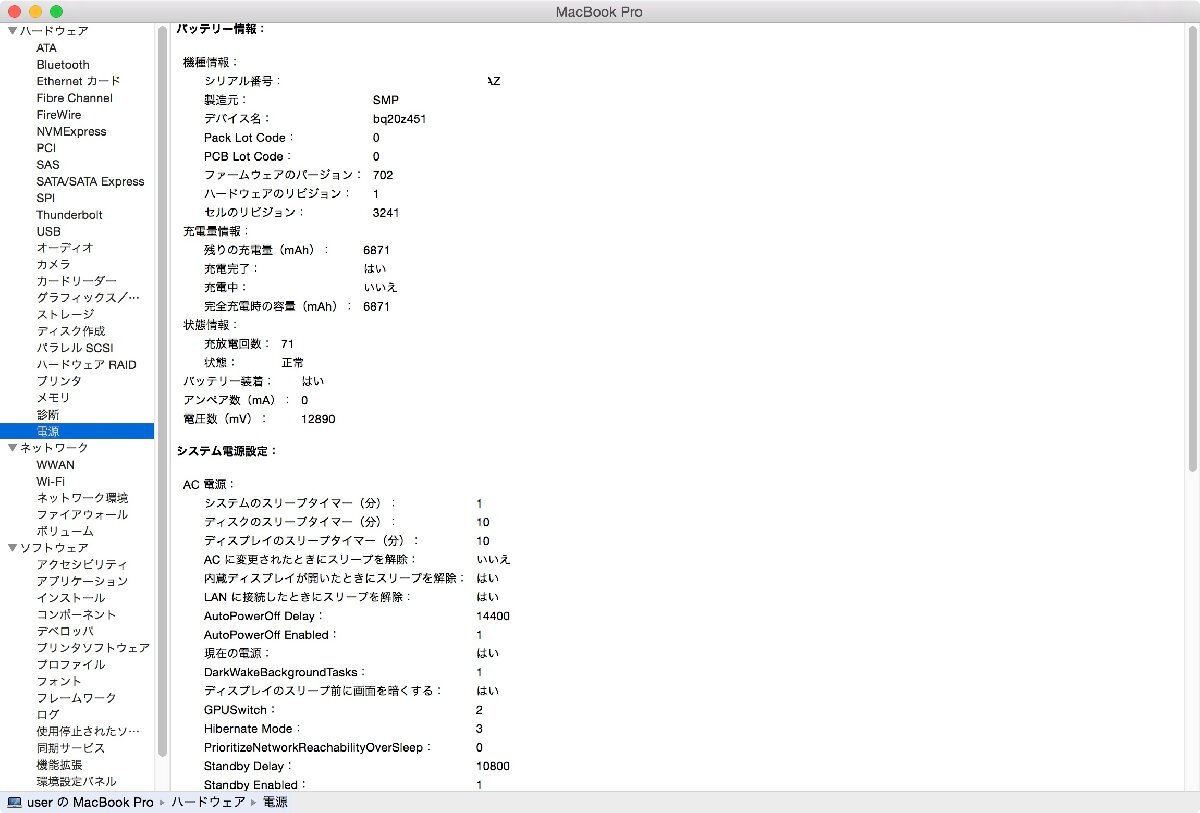Select Bluetooth in the hardware list
1200x813 pixels.
[x=63, y=64]
